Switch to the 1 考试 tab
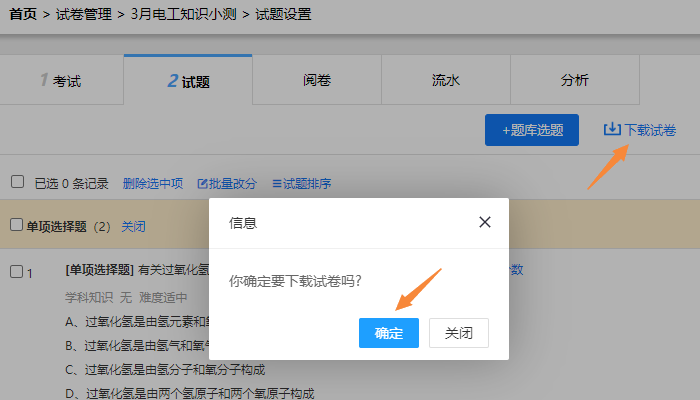Image resolution: width=700 pixels, height=400 pixels. pos(62,80)
